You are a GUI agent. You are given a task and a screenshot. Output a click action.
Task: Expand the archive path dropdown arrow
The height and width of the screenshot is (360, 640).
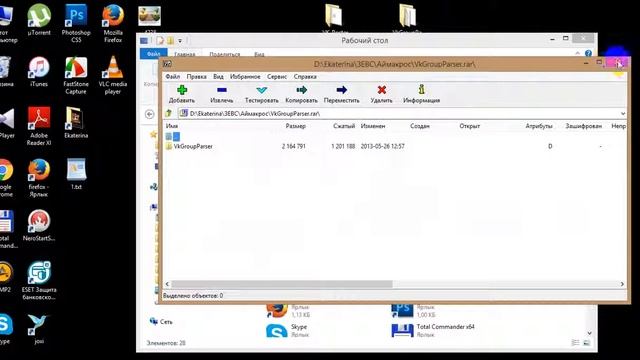[622, 113]
